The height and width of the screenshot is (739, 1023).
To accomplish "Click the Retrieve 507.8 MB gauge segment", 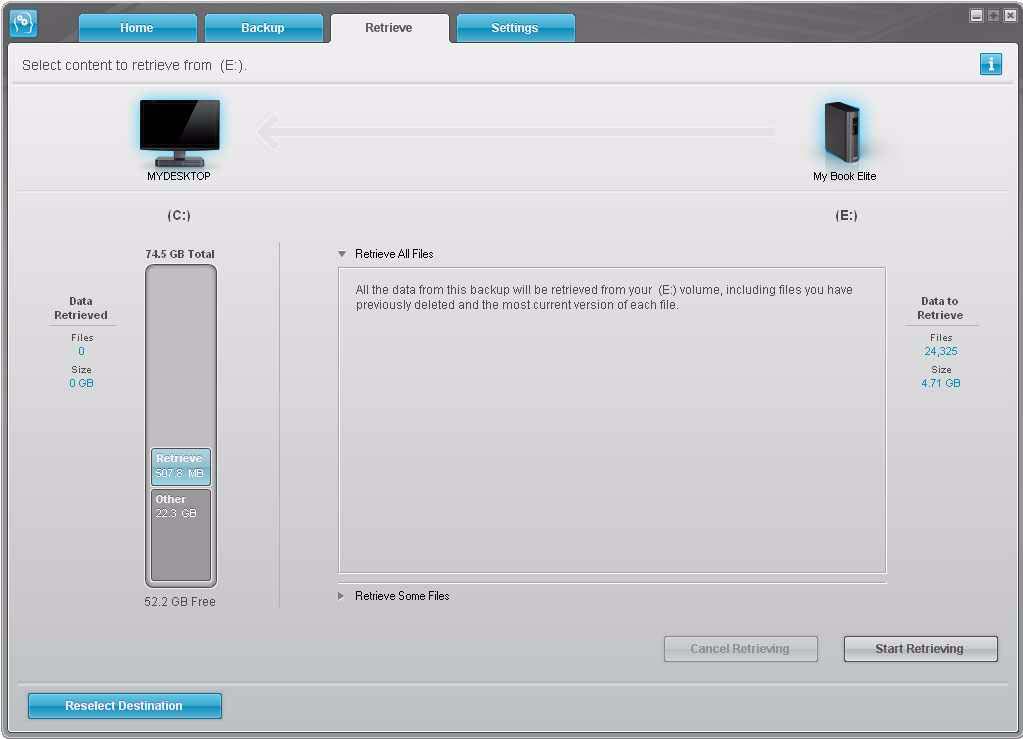I will (x=181, y=466).
